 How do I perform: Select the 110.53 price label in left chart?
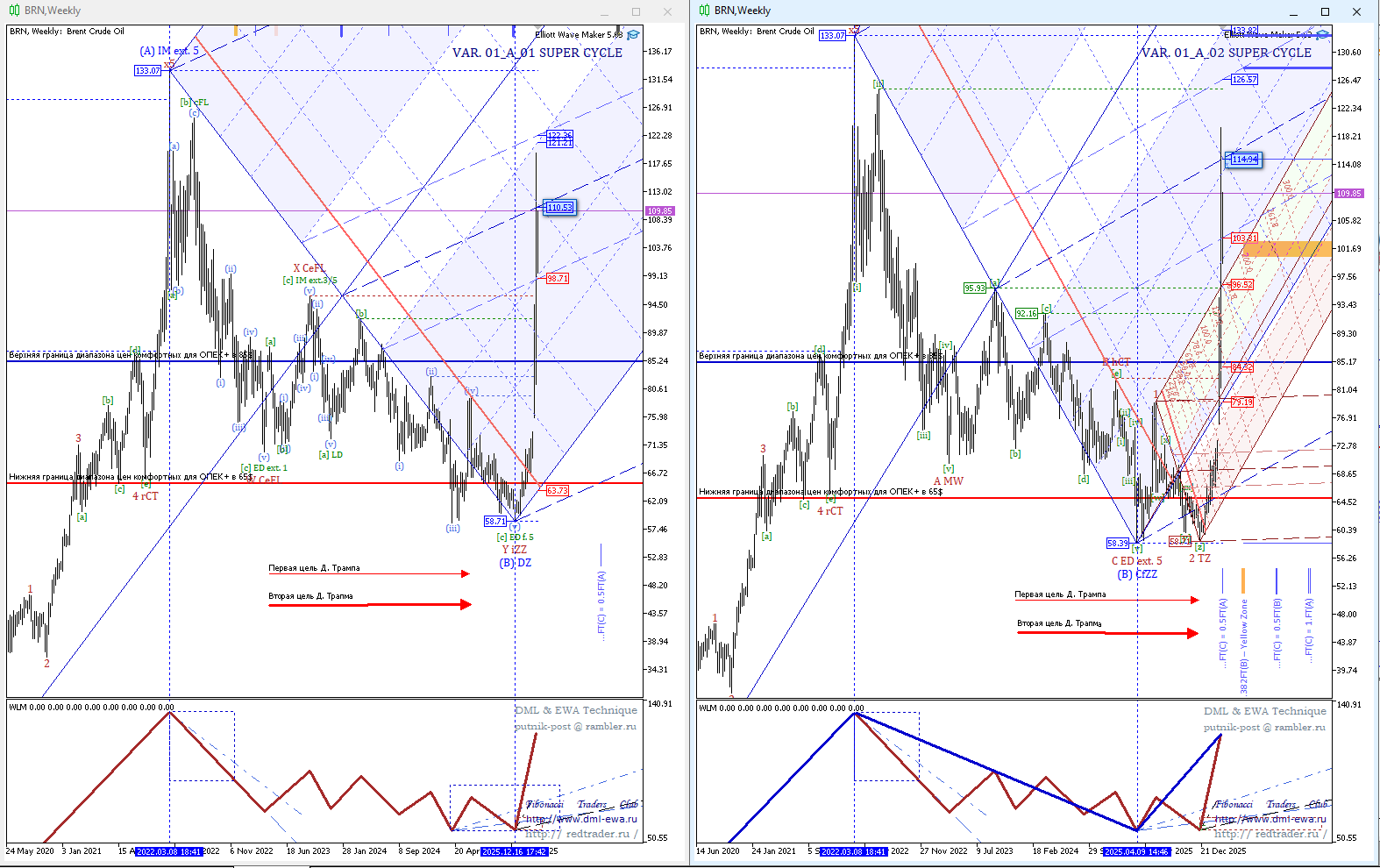tap(558, 208)
